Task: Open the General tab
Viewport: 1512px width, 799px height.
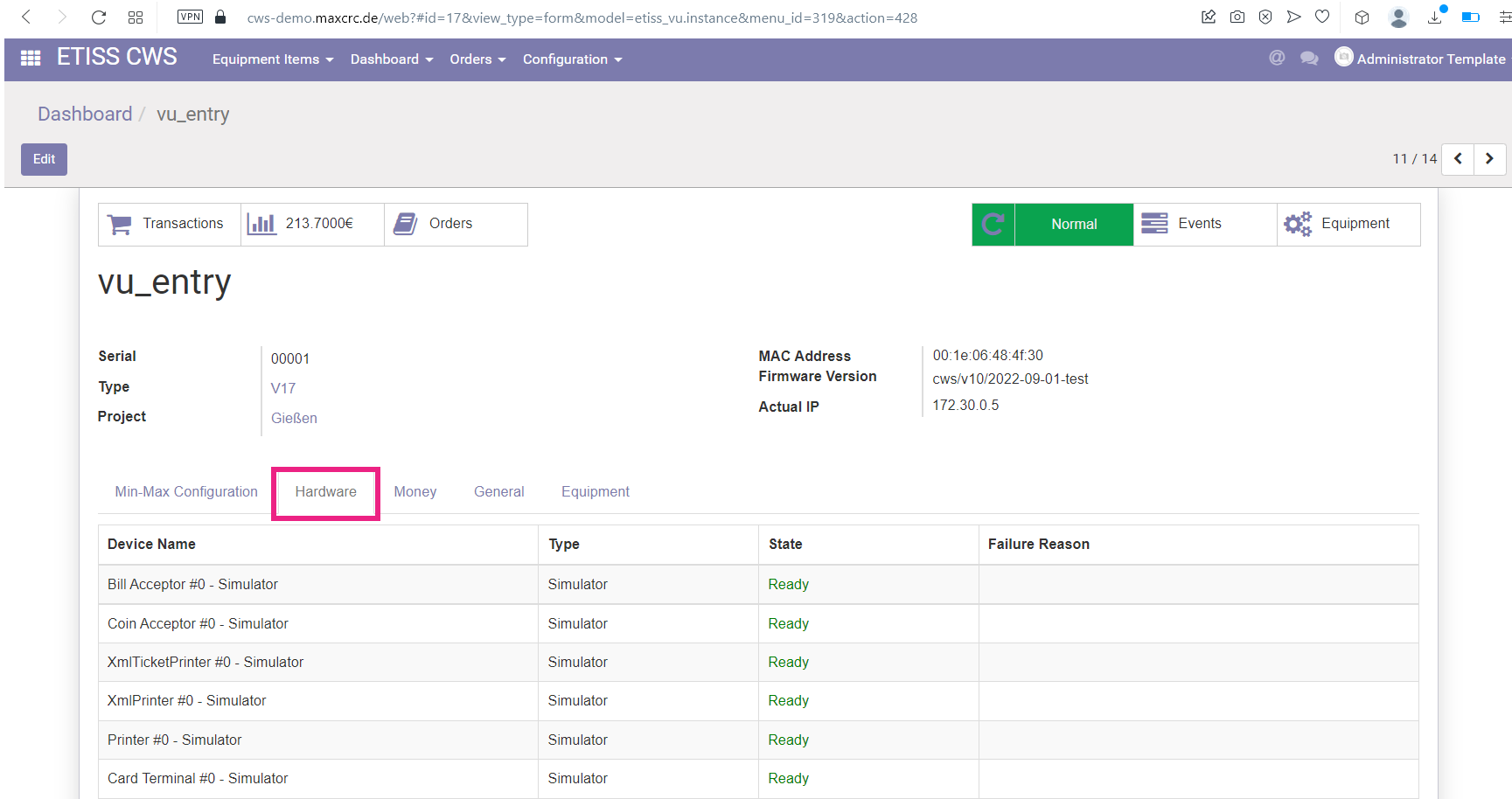Action: tap(498, 492)
